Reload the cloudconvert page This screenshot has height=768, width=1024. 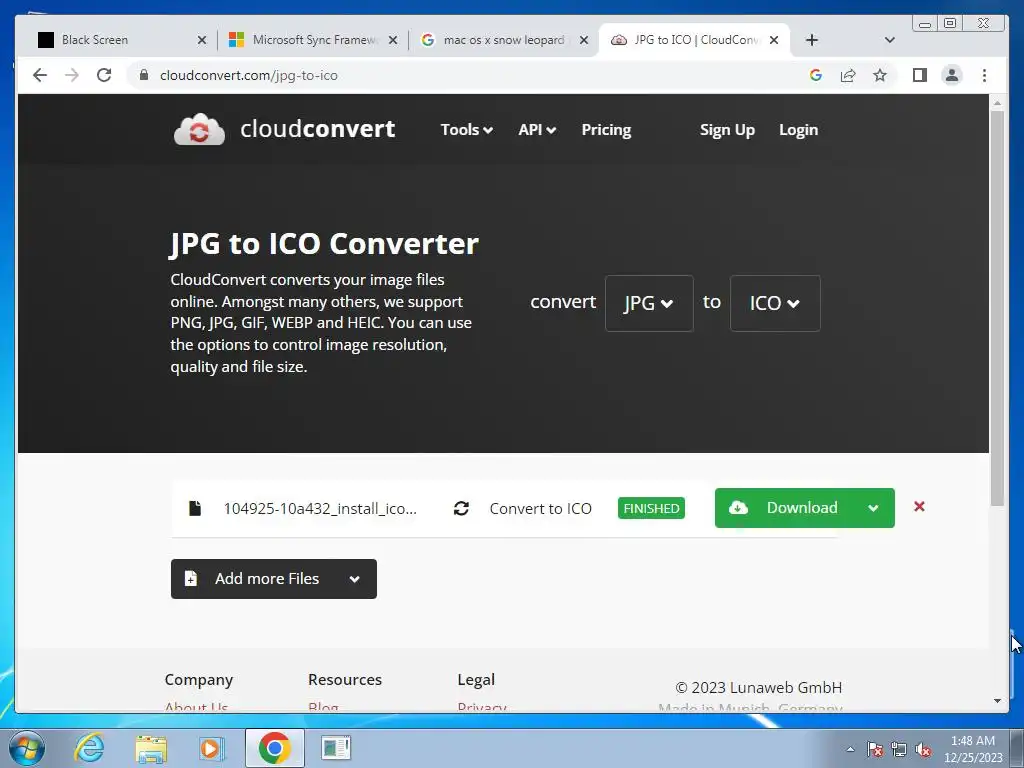[104, 75]
